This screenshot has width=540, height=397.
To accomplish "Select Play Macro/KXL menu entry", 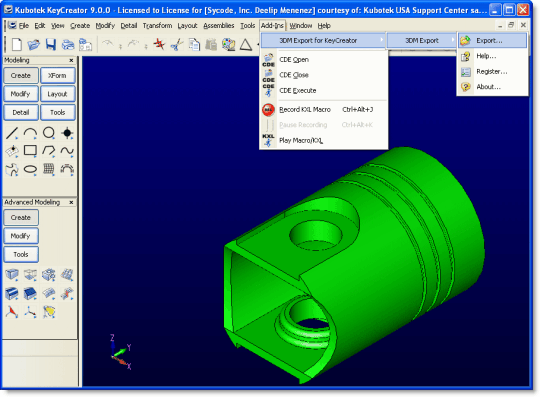I will (x=323, y=140).
